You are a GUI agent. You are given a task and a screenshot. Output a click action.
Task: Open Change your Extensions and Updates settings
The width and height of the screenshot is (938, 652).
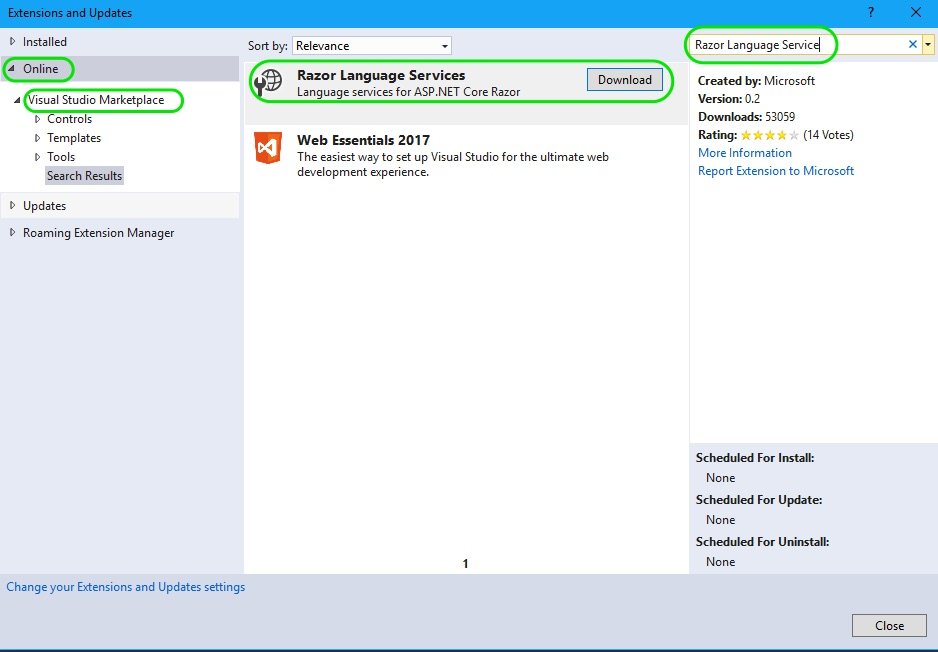coord(125,587)
